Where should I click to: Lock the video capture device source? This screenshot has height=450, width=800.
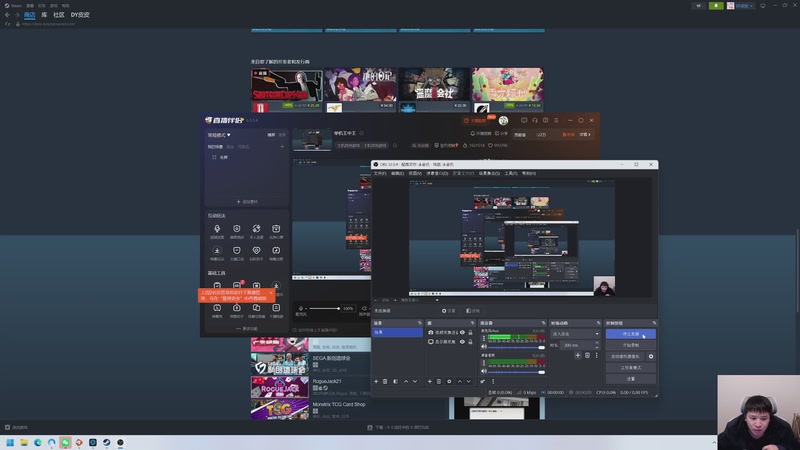tap(470, 333)
